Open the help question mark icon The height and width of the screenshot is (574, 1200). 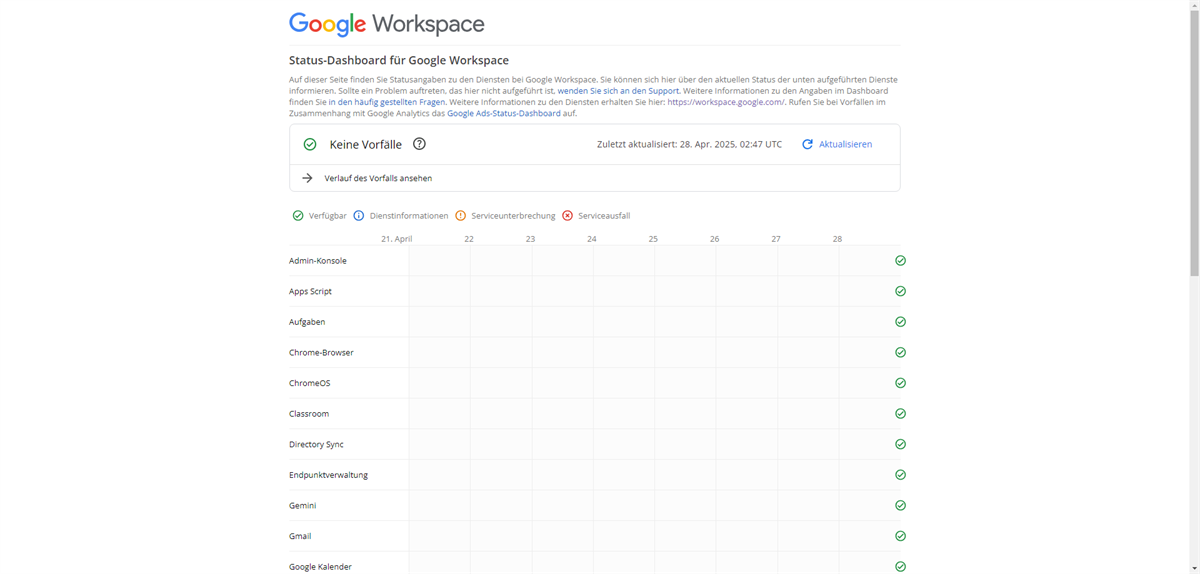tap(419, 144)
